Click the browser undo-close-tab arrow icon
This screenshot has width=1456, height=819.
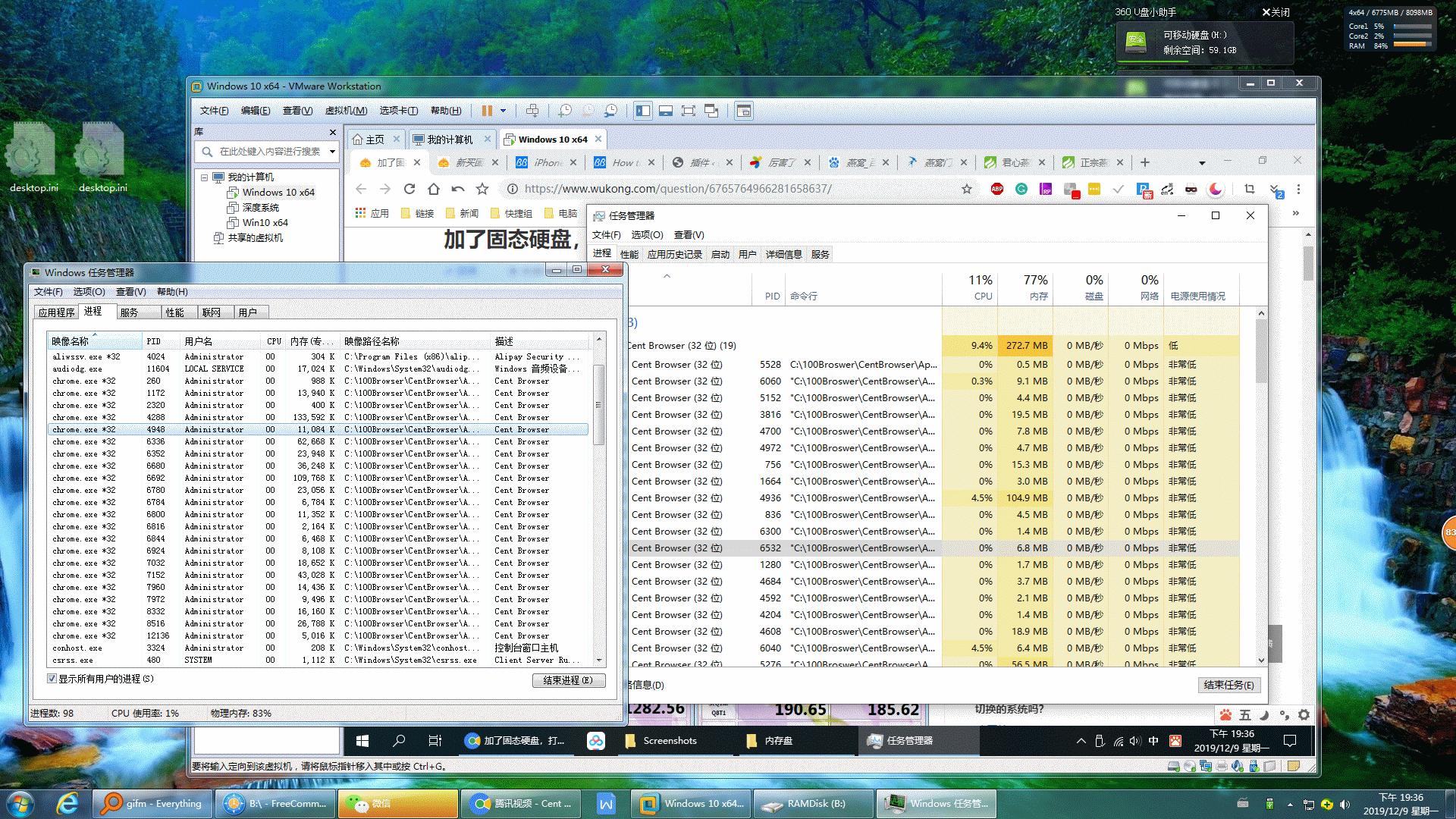(x=458, y=189)
